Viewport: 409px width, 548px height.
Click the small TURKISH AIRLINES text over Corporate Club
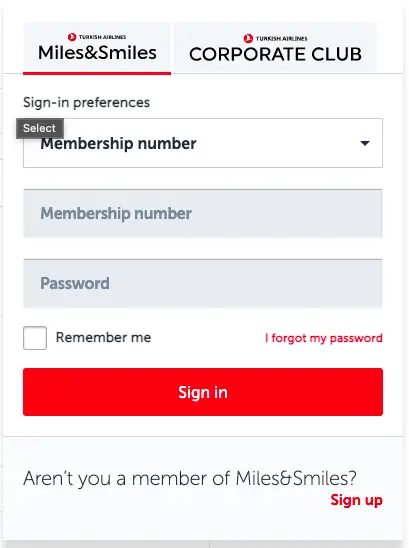(281, 38)
